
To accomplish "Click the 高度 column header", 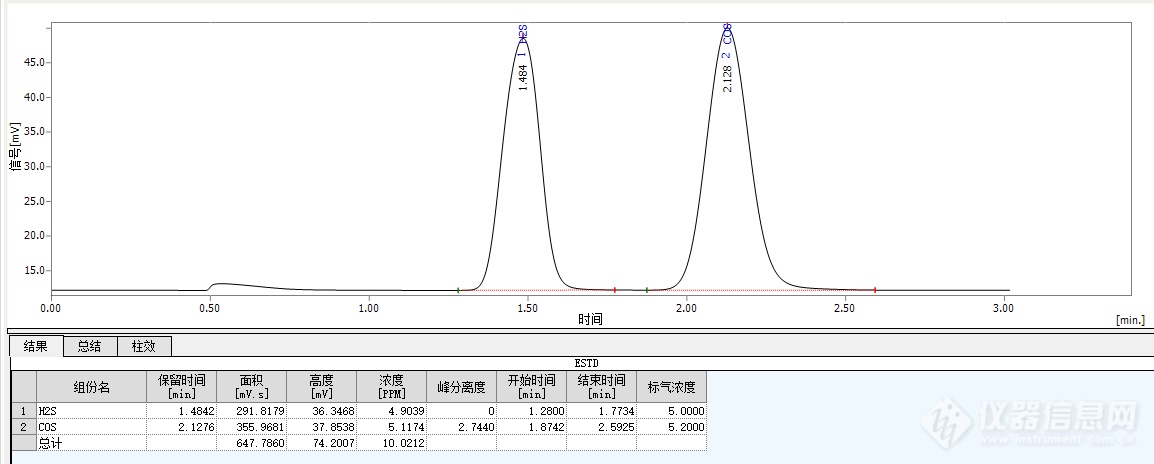I will 321,387.
